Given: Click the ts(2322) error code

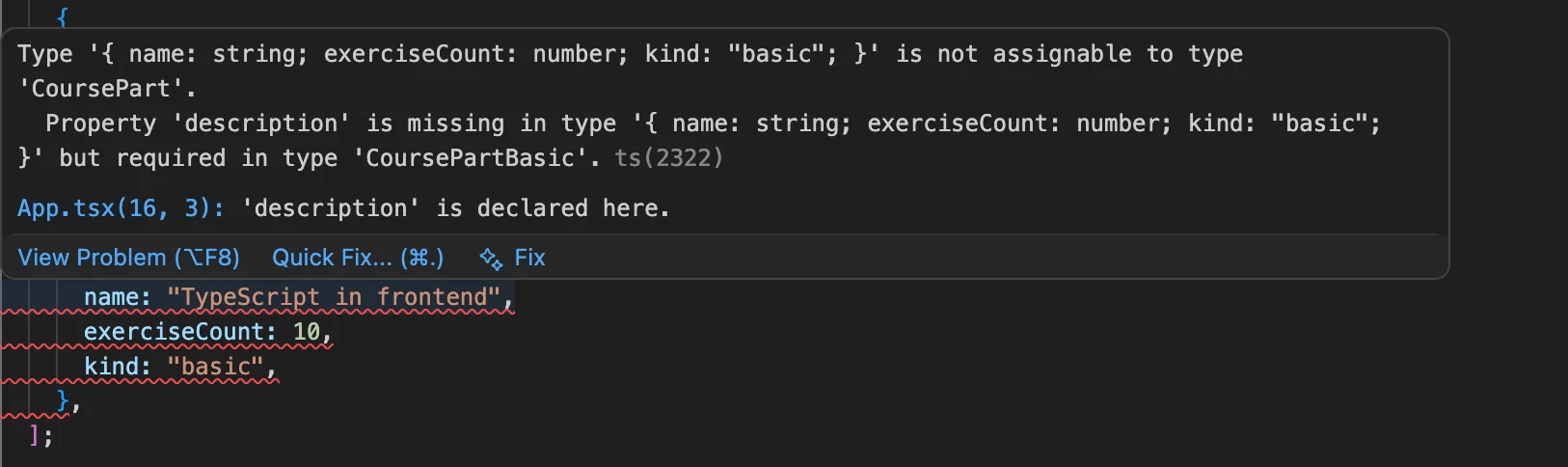Looking at the screenshot, I should (x=668, y=157).
